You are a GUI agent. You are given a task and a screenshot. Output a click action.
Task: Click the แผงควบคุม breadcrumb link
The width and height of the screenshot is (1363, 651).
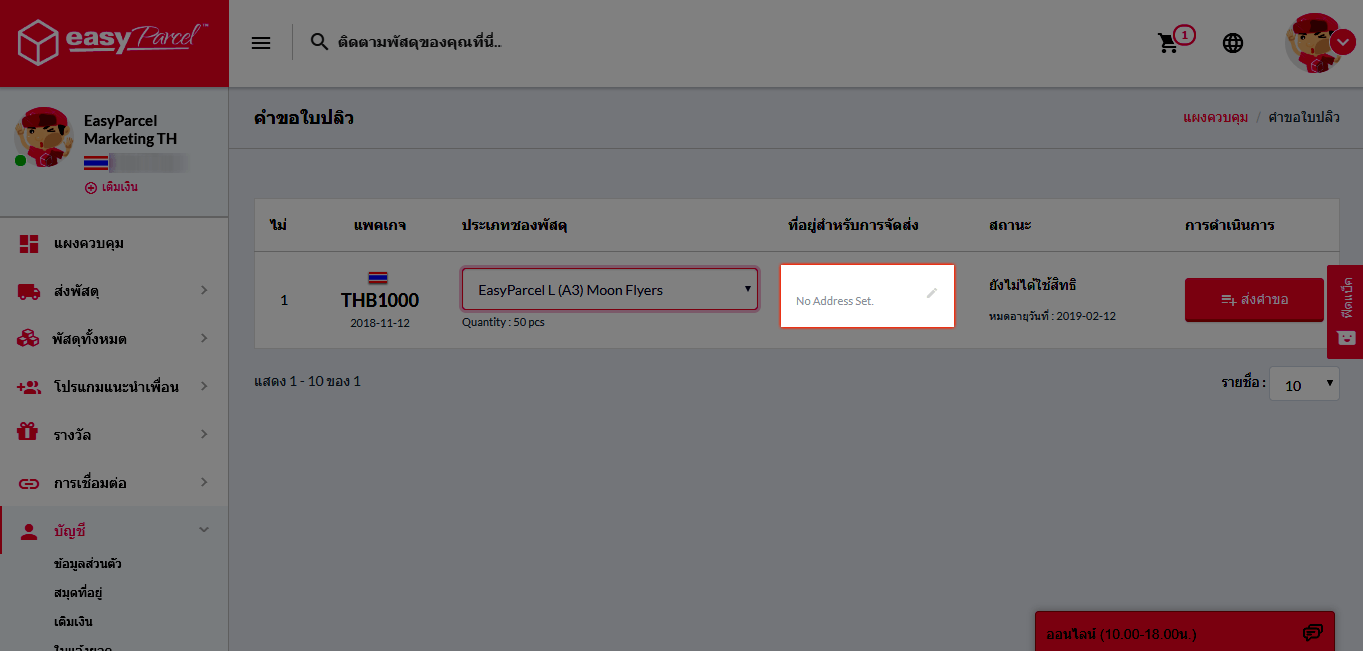pyautogui.click(x=1215, y=118)
